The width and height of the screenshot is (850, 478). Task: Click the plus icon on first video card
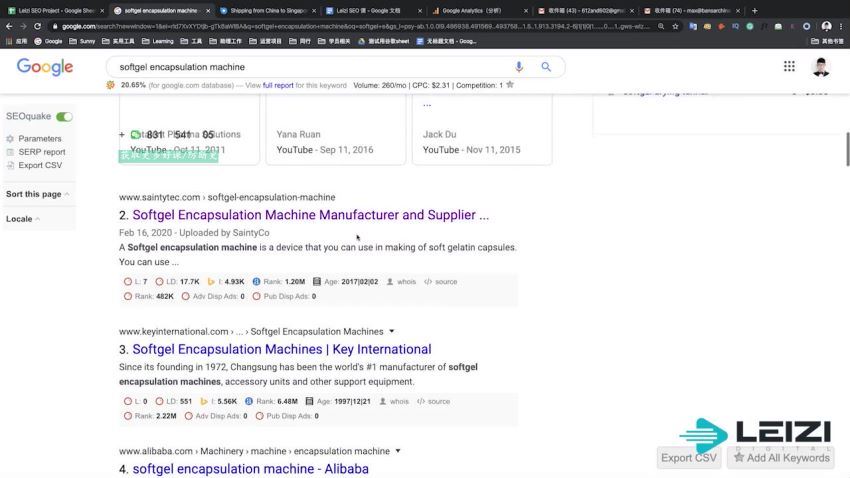click(x=122, y=134)
